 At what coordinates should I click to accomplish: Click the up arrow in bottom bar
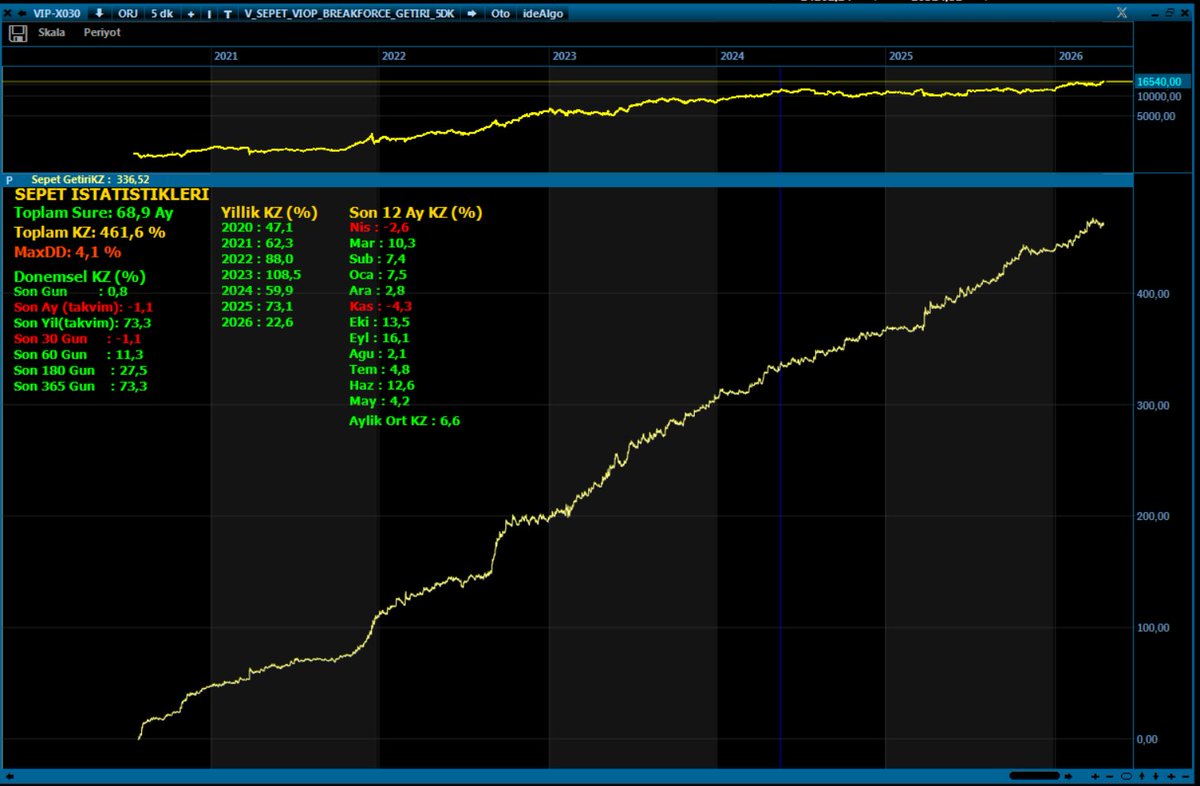pyautogui.click(x=1142, y=777)
